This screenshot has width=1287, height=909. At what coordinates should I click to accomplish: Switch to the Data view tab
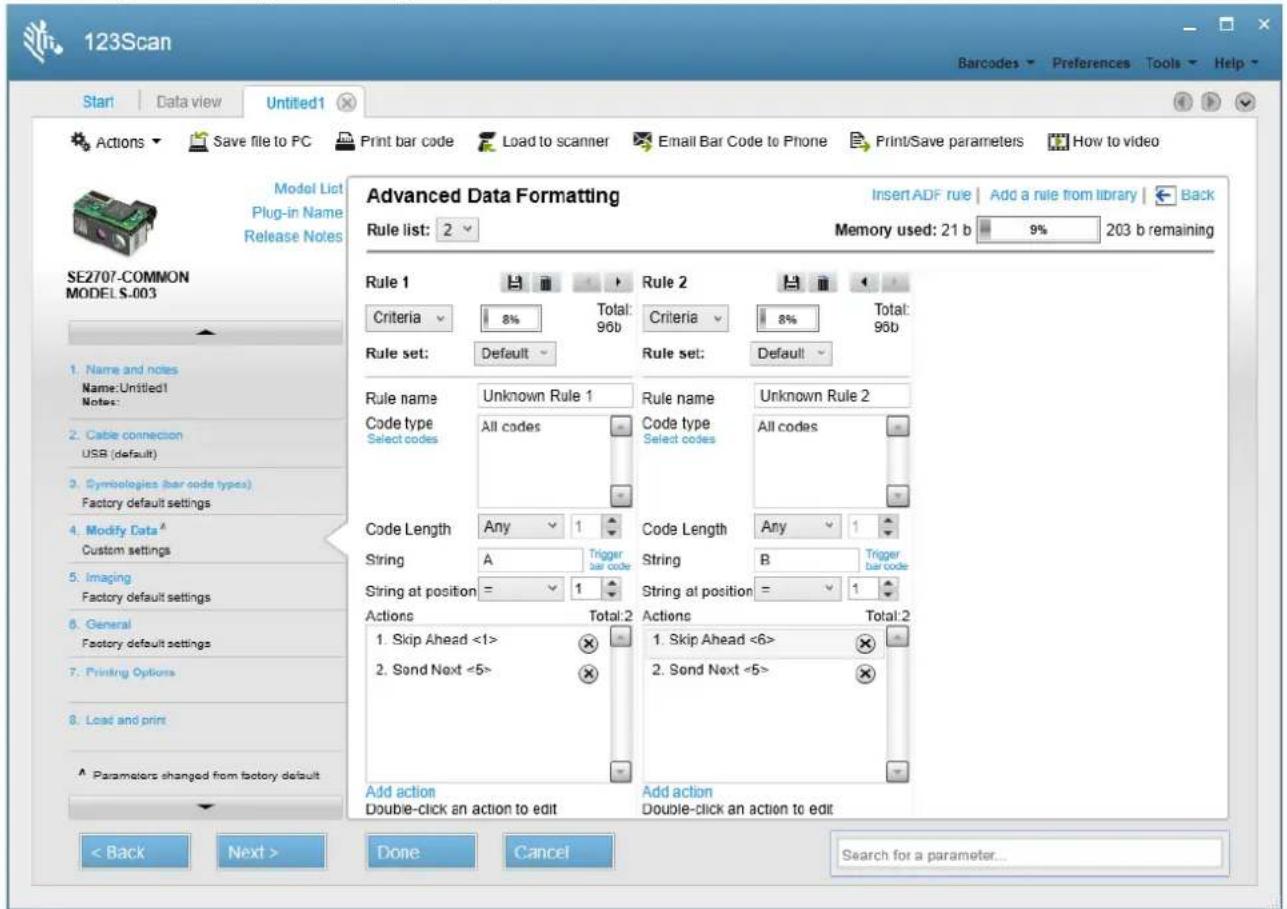pyautogui.click(x=196, y=102)
